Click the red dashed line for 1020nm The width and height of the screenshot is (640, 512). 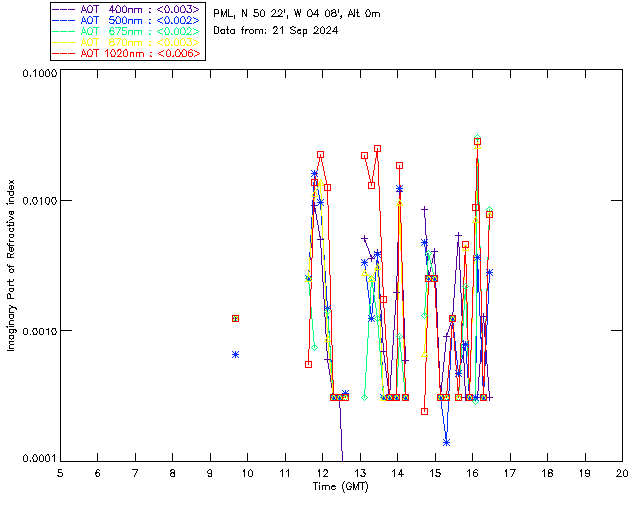65,53
